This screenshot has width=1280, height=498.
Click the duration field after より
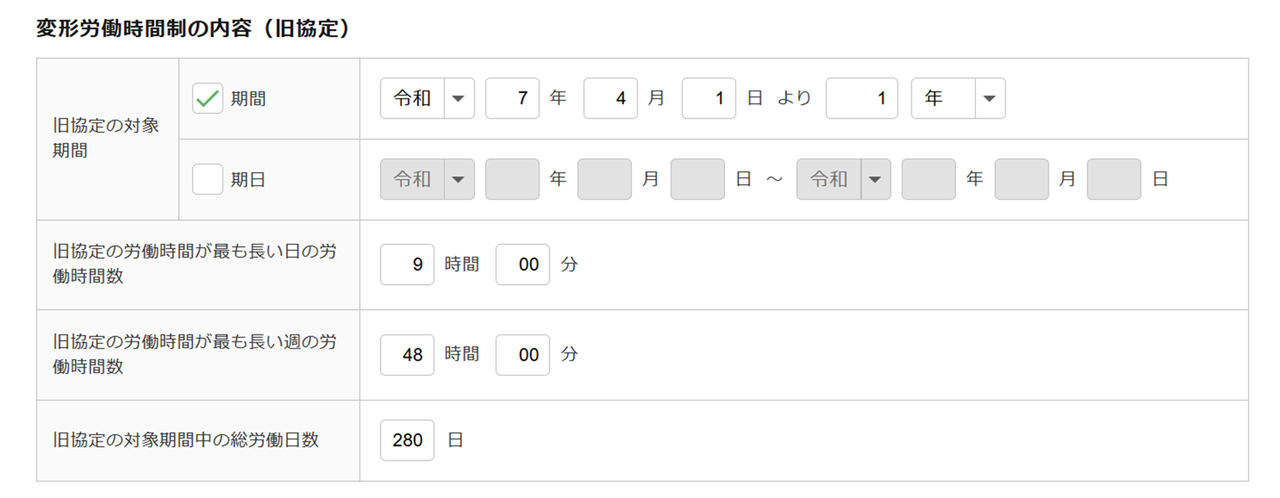(862, 99)
